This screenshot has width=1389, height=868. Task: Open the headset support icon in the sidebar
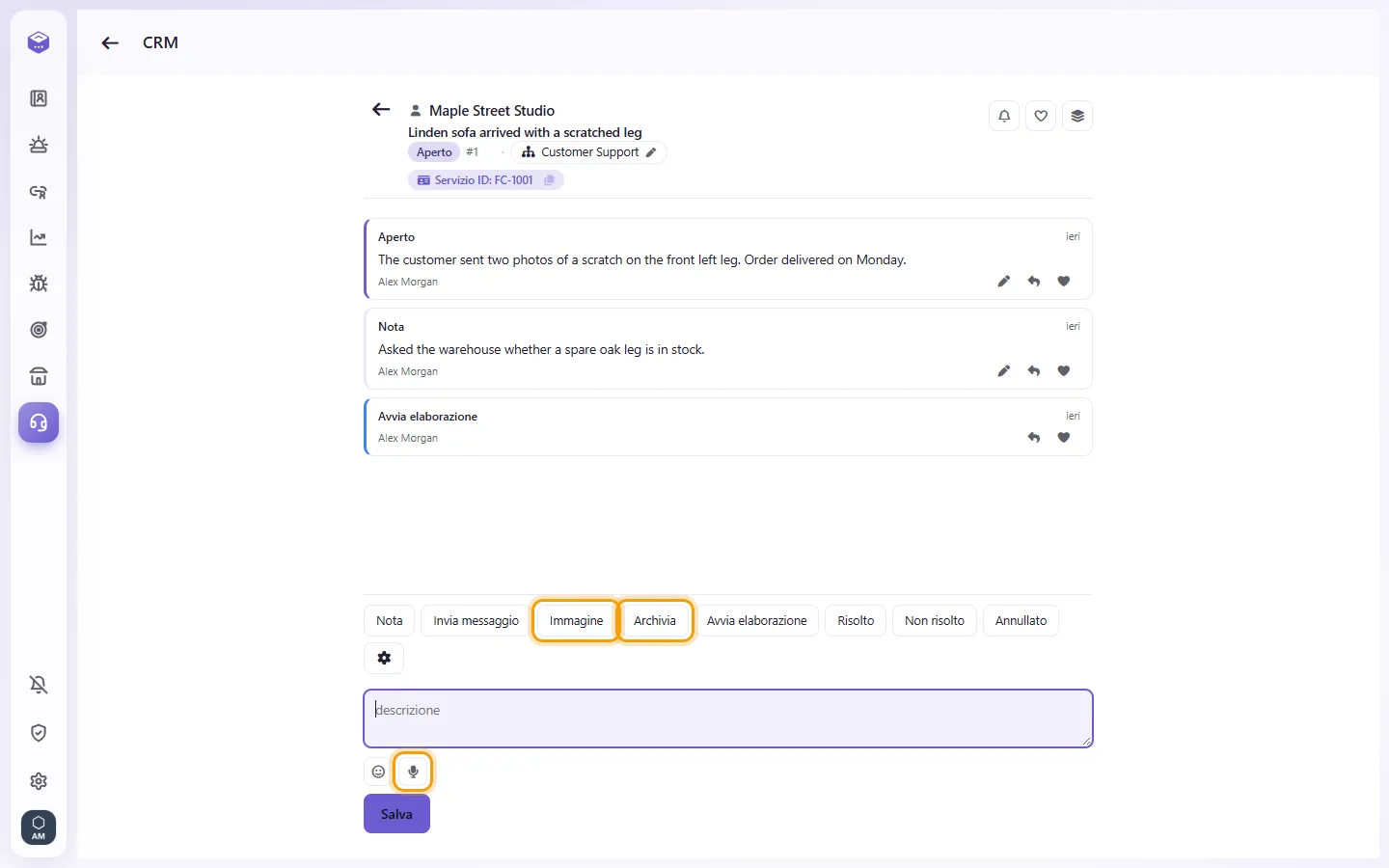click(39, 422)
